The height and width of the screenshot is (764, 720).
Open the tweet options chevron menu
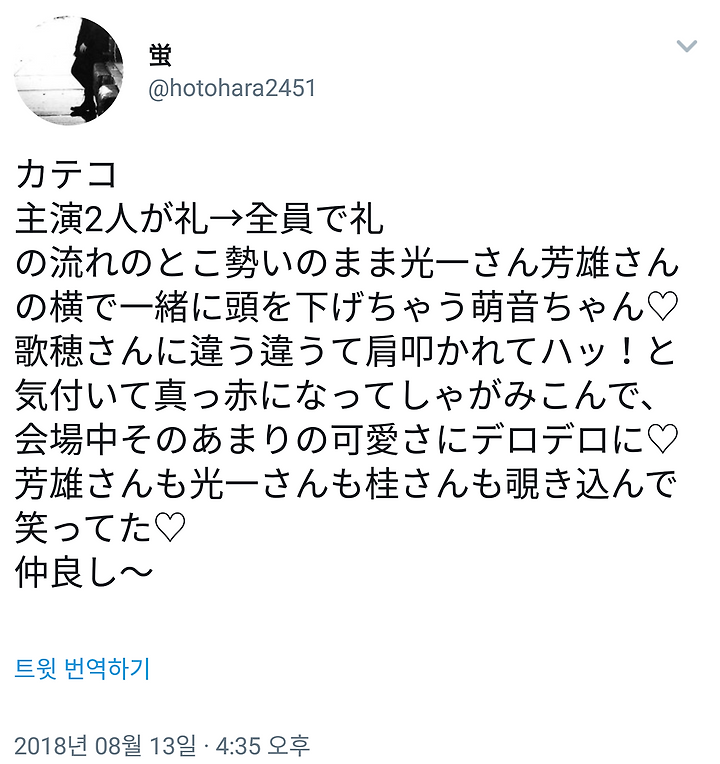(686, 46)
